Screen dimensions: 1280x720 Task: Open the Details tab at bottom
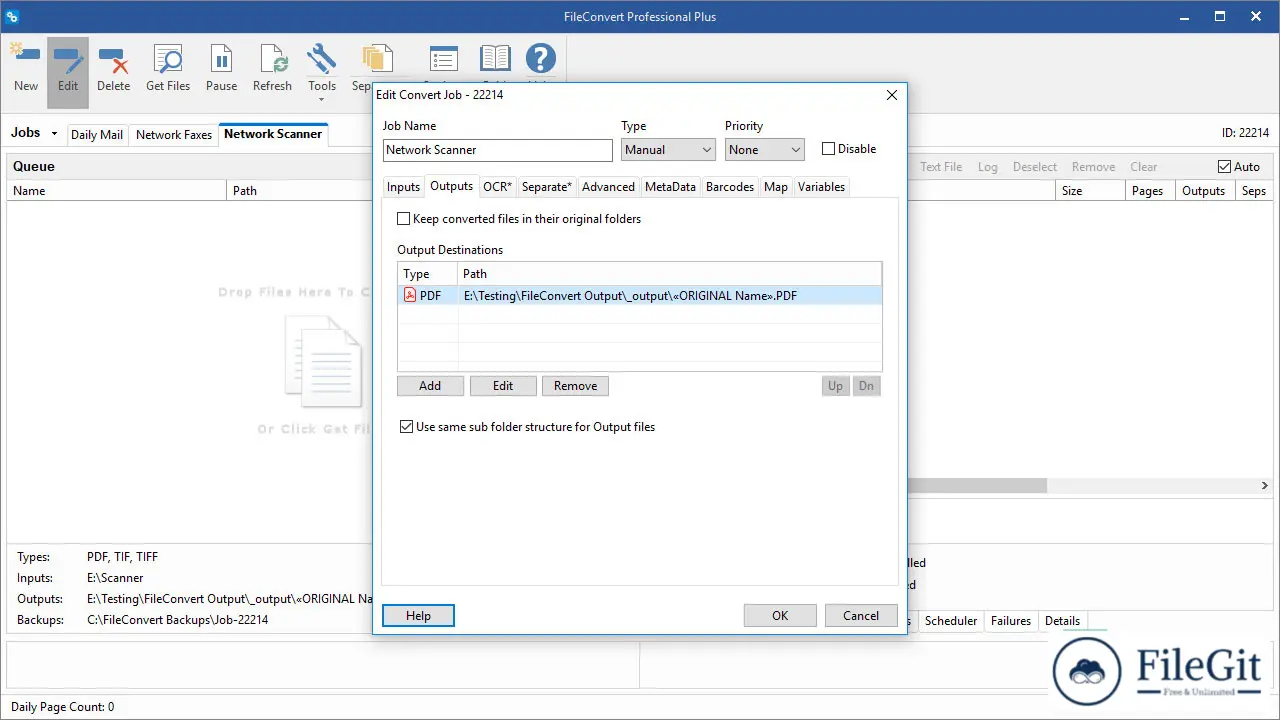point(1062,621)
